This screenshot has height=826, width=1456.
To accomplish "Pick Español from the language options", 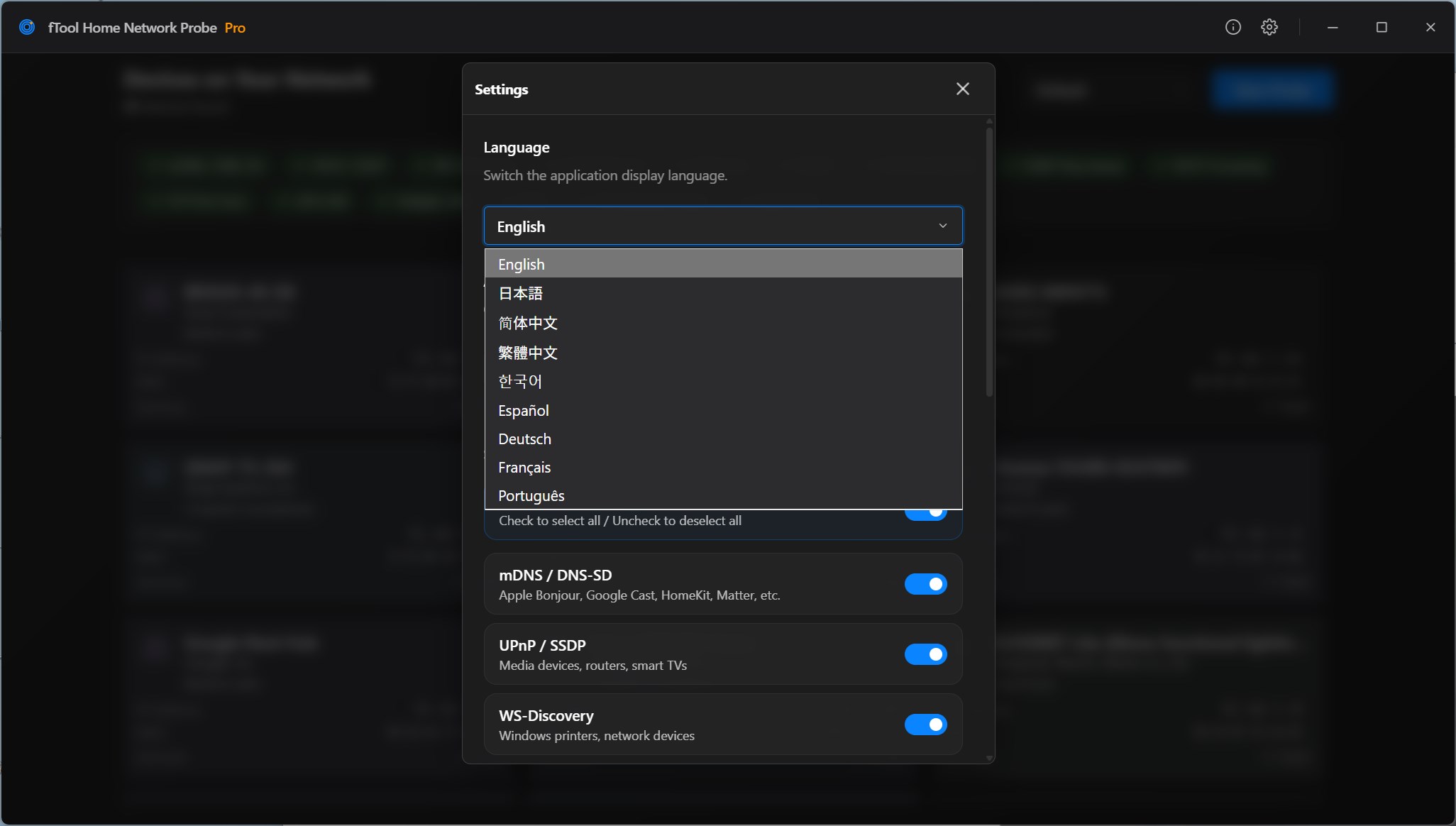I will click(723, 410).
